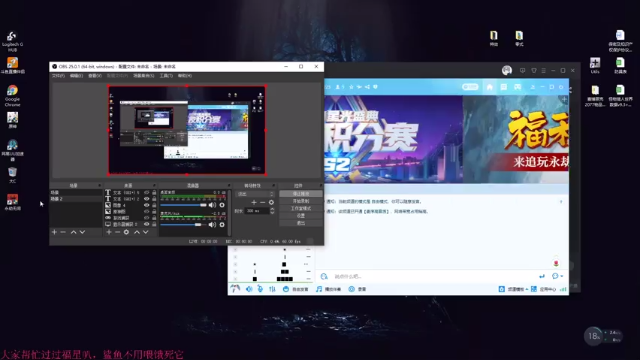Open the 编辑(E) menu in OBS
Image resolution: width=640 pixels, height=360 pixels.
(76, 76)
